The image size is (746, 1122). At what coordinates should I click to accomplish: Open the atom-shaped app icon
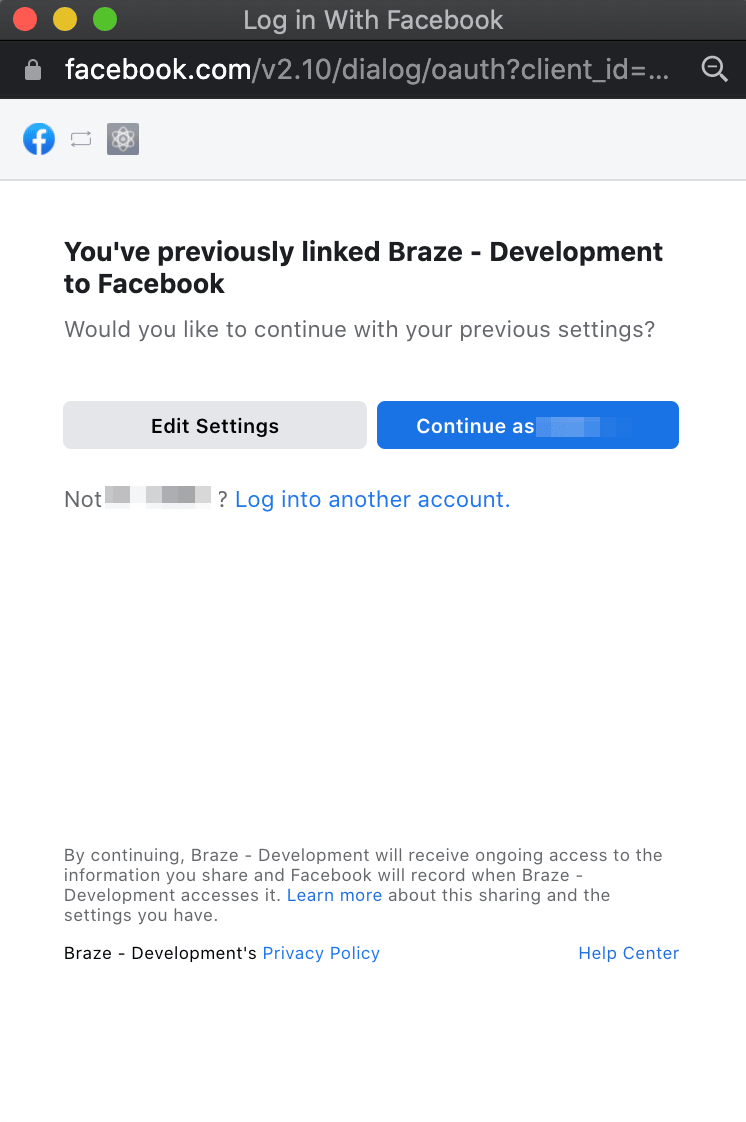point(122,139)
